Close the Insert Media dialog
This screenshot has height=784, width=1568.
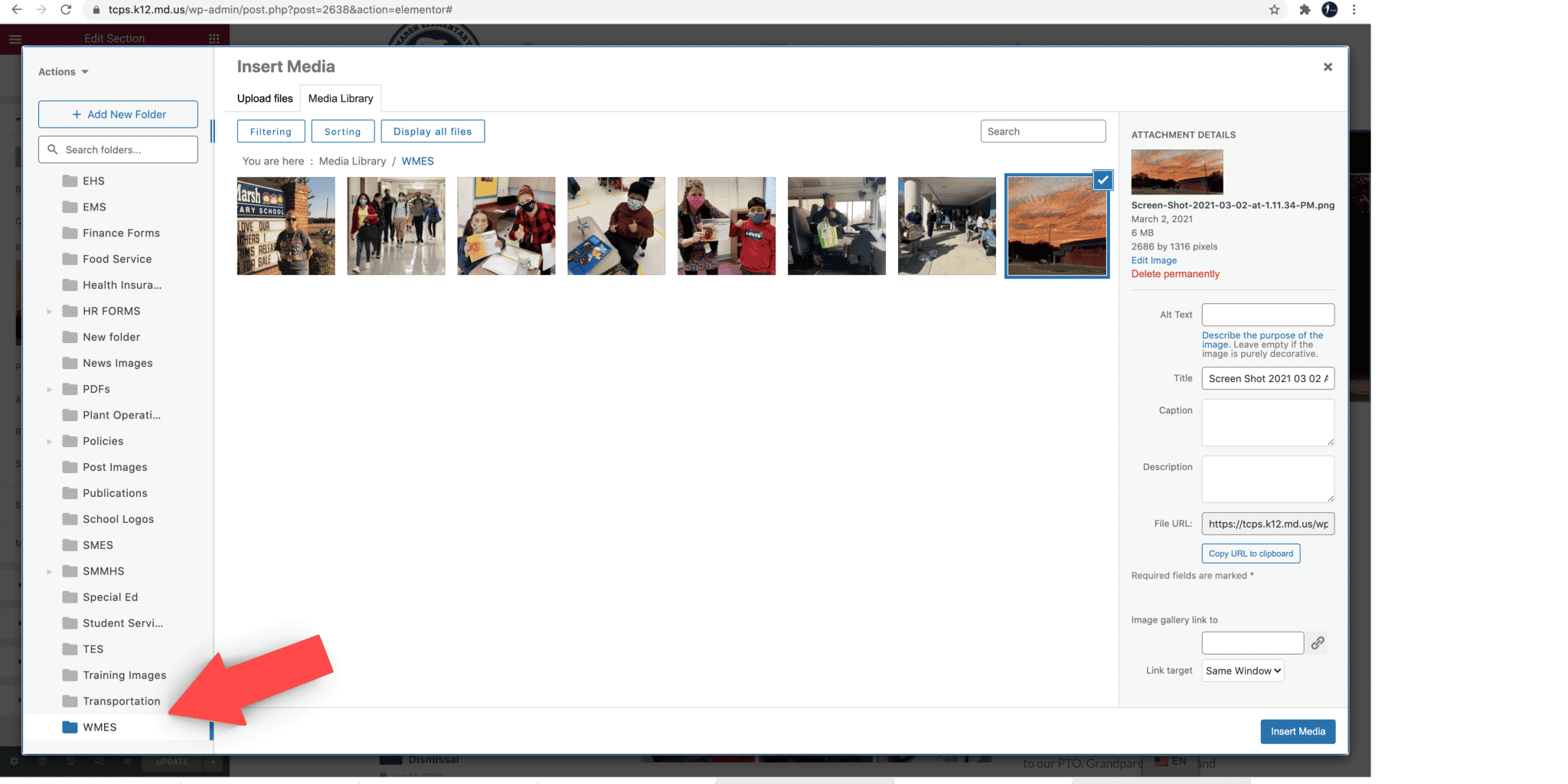tap(1328, 67)
